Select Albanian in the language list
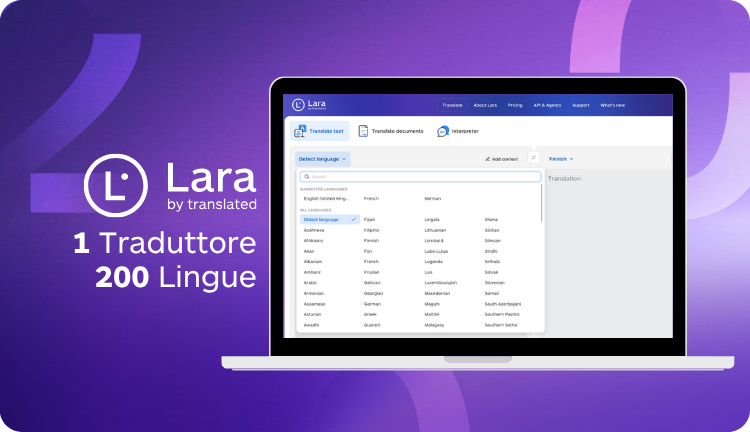 coord(313,262)
